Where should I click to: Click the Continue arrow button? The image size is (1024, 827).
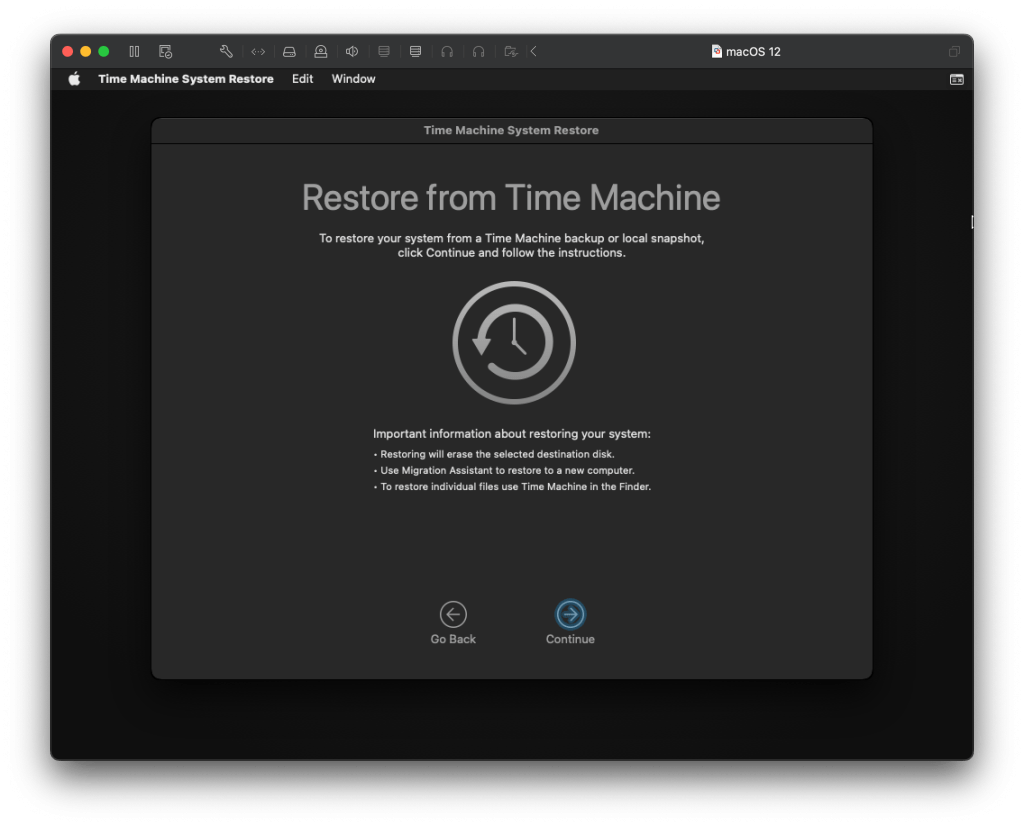570,614
